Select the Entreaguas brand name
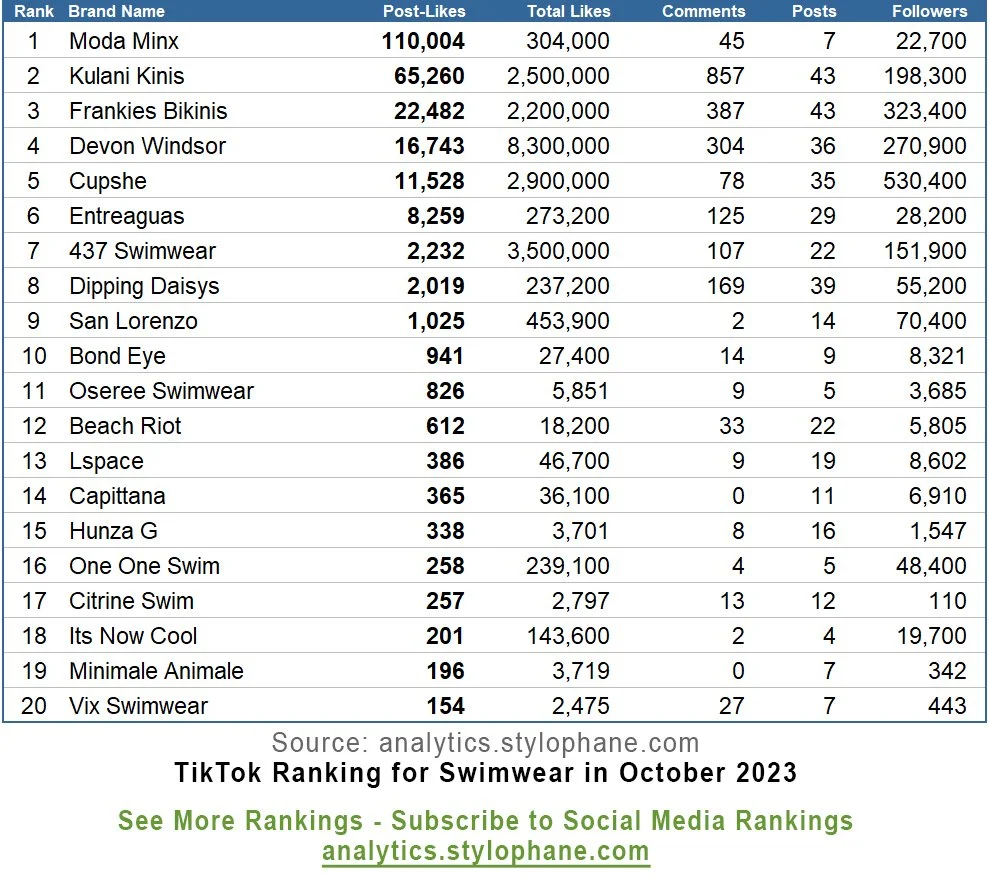This screenshot has height=878, width=989. point(127,216)
